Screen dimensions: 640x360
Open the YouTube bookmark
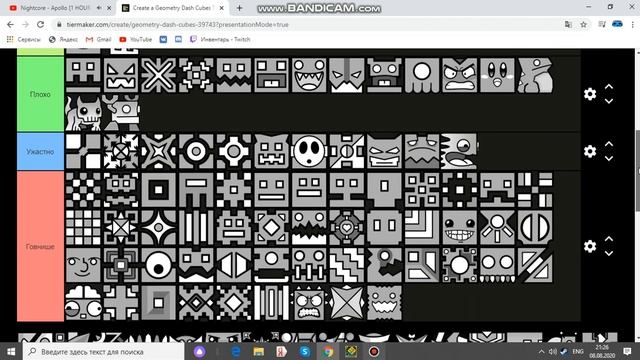pos(136,39)
